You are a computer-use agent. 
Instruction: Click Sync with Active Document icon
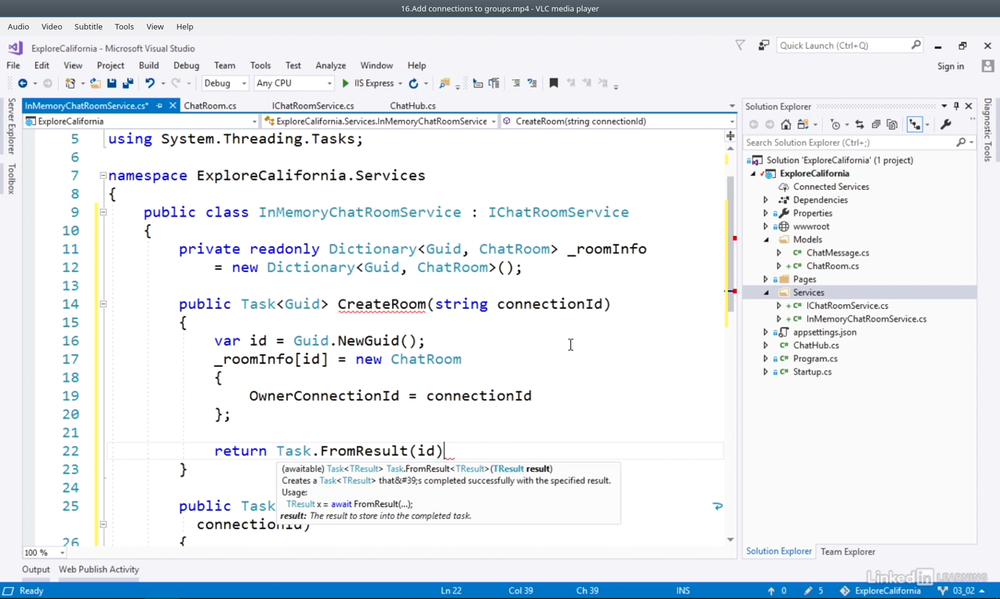click(x=859, y=125)
